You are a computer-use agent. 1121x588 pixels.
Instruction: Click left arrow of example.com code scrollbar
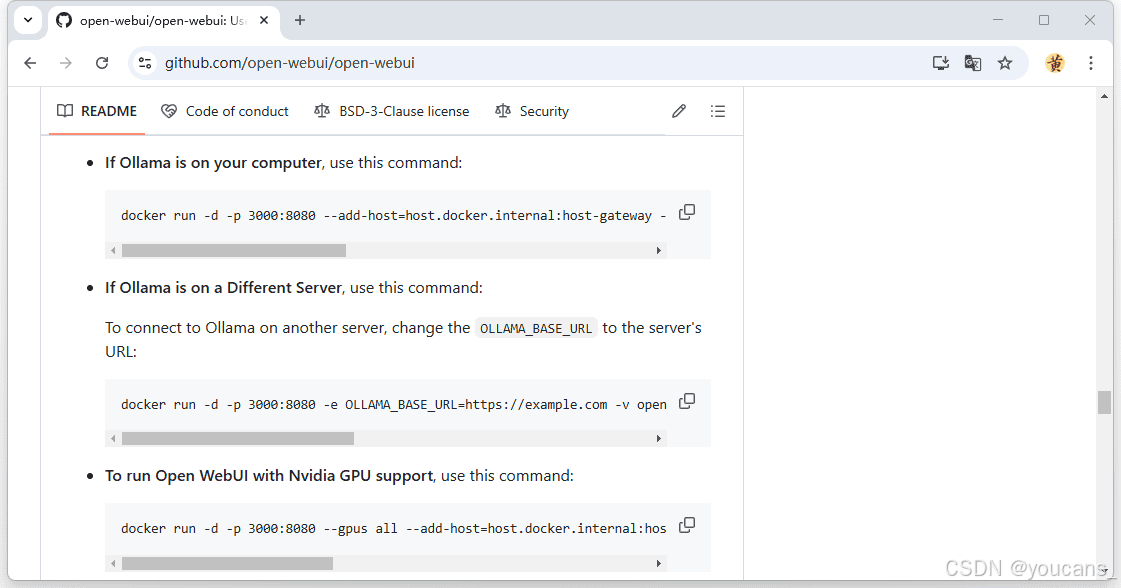[x=113, y=438]
